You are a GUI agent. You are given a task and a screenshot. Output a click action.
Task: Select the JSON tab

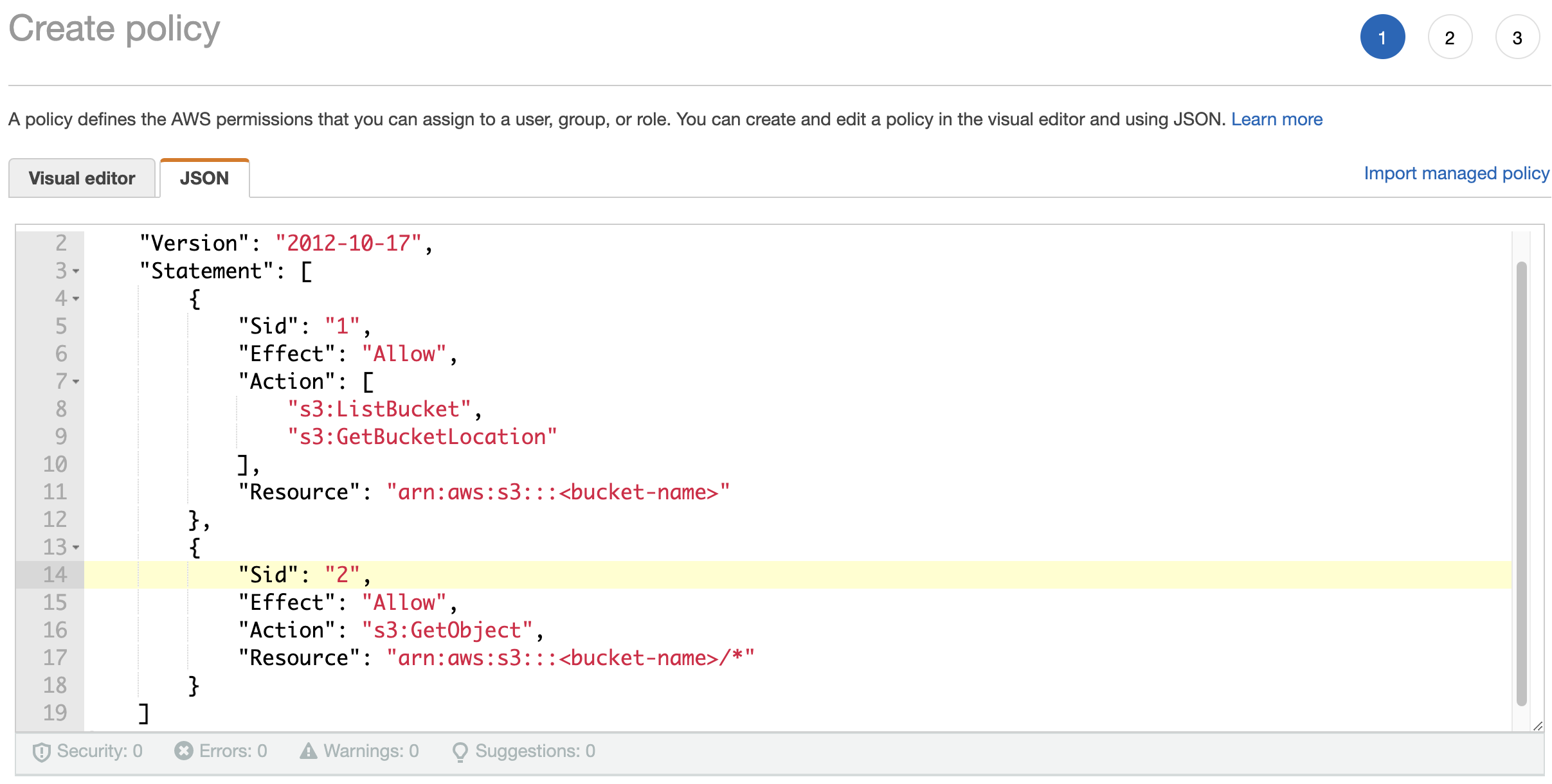click(204, 178)
